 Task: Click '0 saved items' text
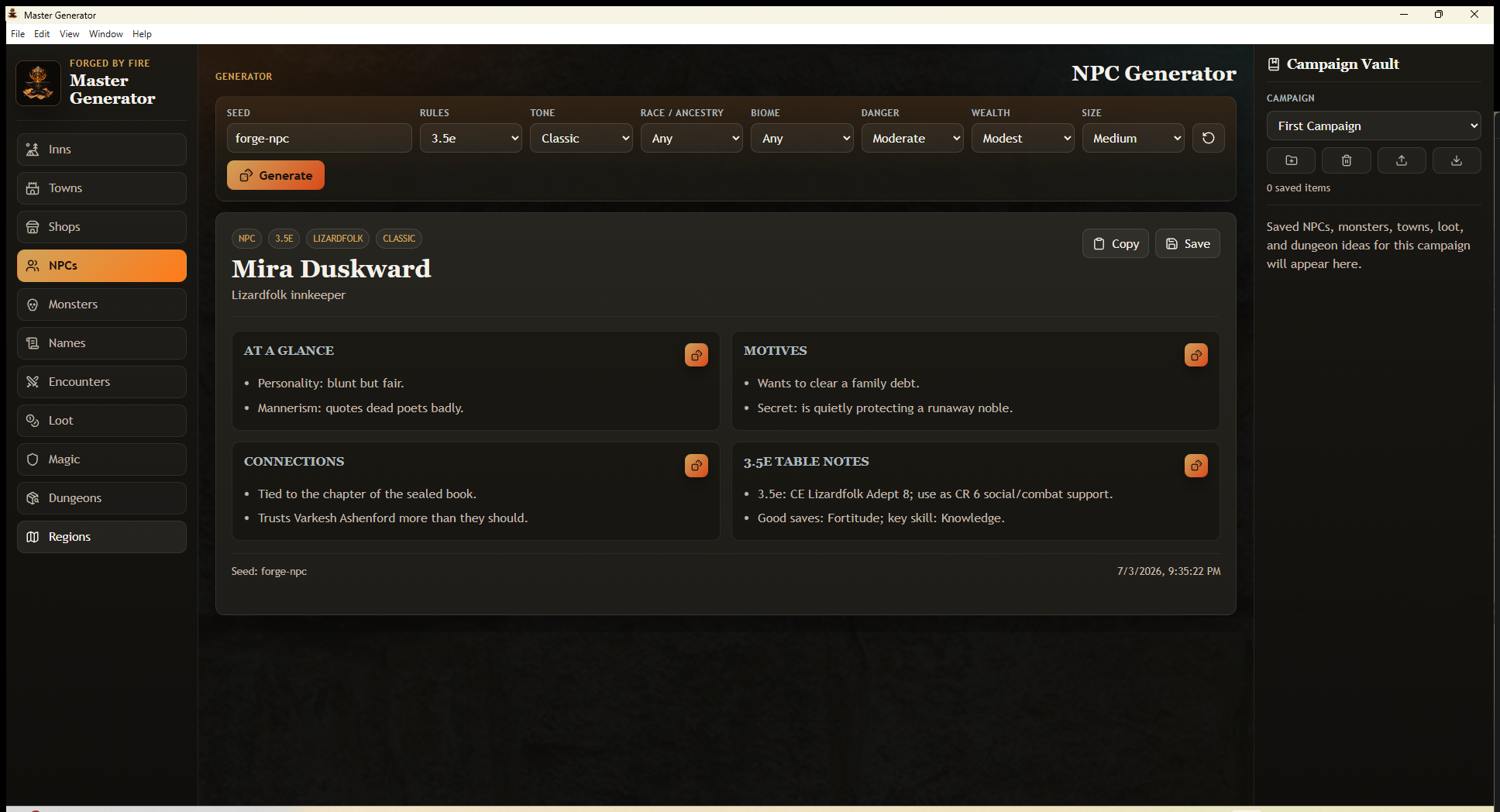1299,188
